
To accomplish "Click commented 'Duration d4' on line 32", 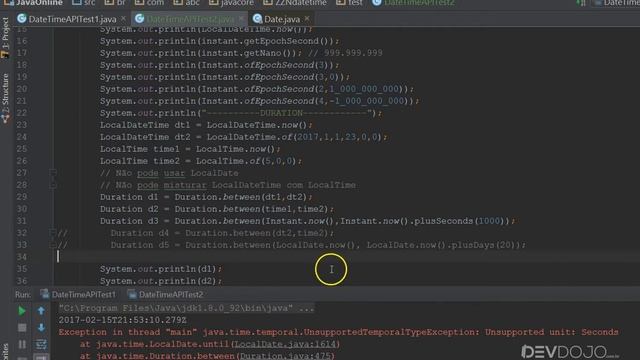I will (140, 233).
